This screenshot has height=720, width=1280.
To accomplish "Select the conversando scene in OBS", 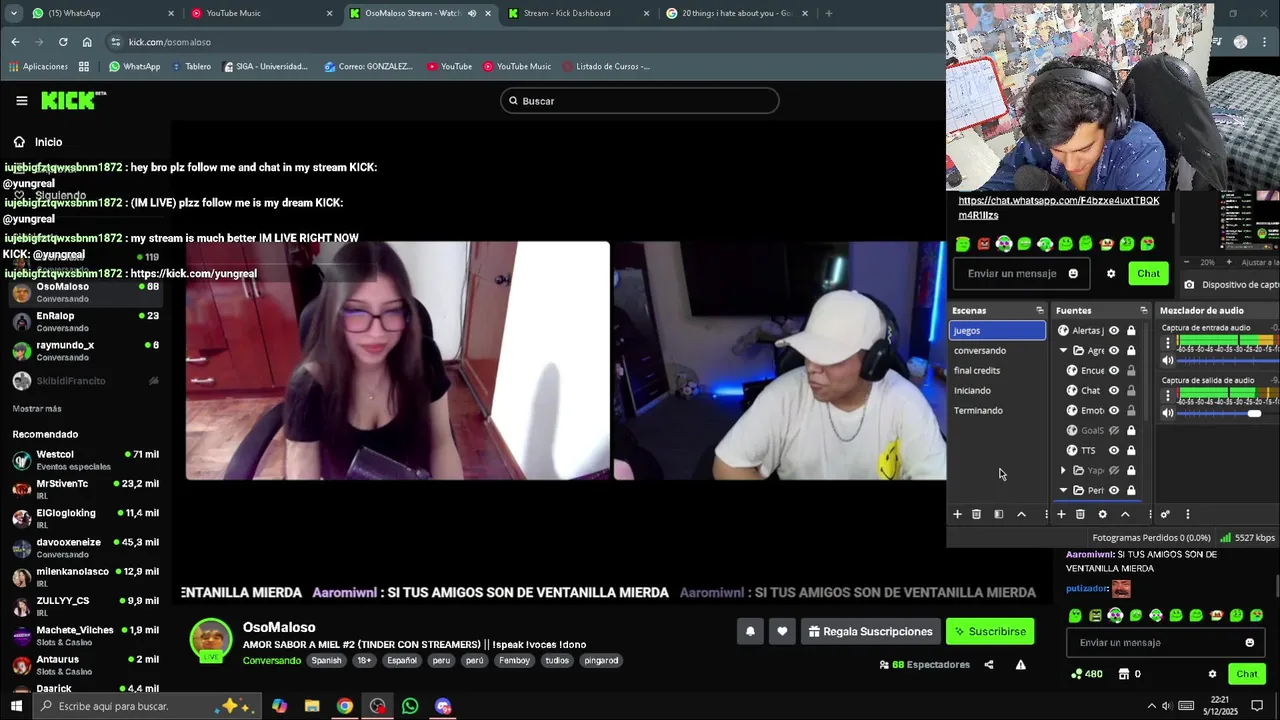I will (x=997, y=351).
